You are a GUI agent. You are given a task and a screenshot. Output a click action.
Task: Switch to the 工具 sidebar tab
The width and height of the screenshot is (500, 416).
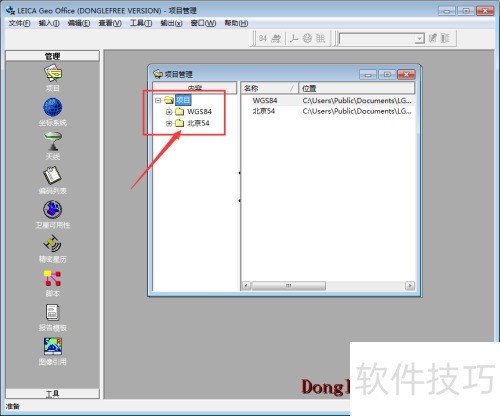52,394
